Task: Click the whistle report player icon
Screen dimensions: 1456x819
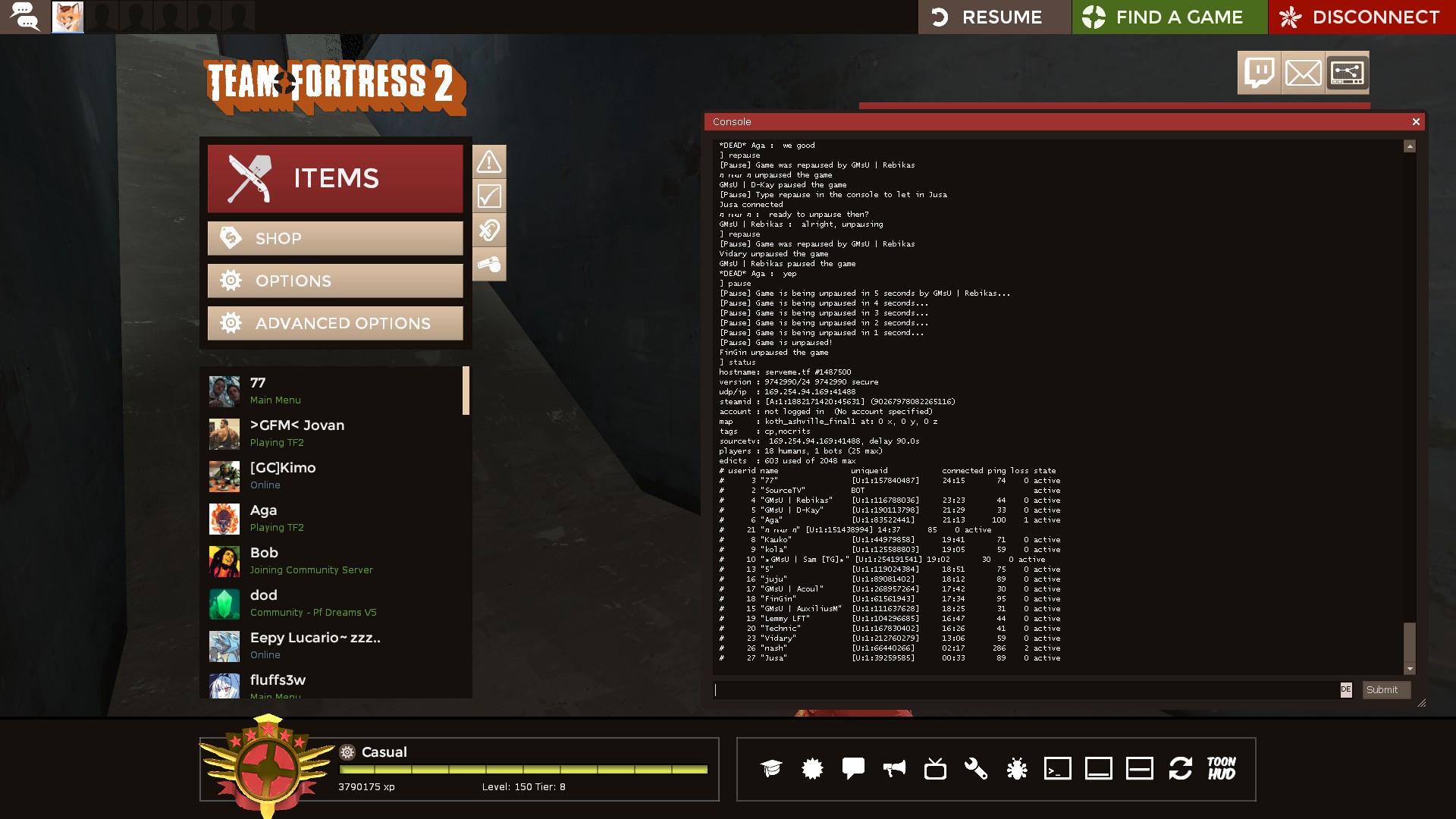Action: 489,264
